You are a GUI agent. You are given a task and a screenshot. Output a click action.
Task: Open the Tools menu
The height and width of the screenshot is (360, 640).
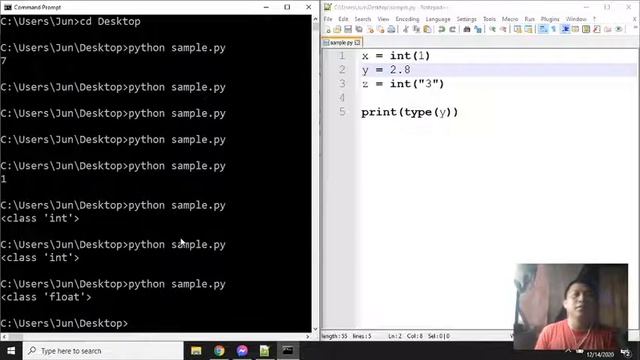tap(489, 19)
